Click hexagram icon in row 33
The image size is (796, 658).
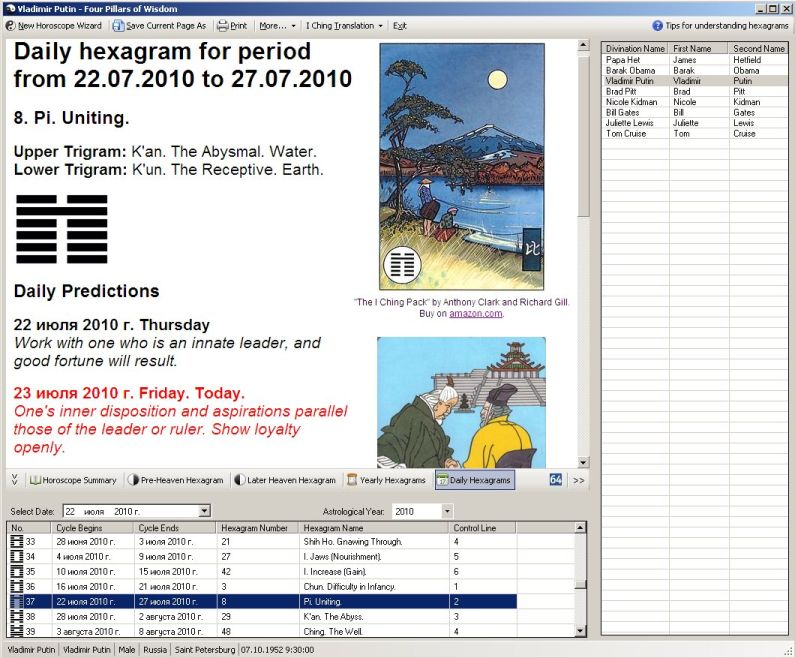click(17, 541)
